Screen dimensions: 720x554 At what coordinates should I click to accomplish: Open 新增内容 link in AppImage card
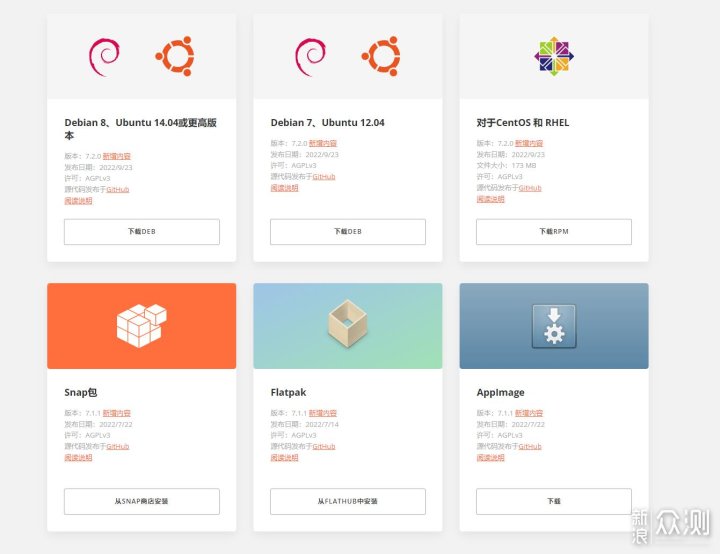529,413
